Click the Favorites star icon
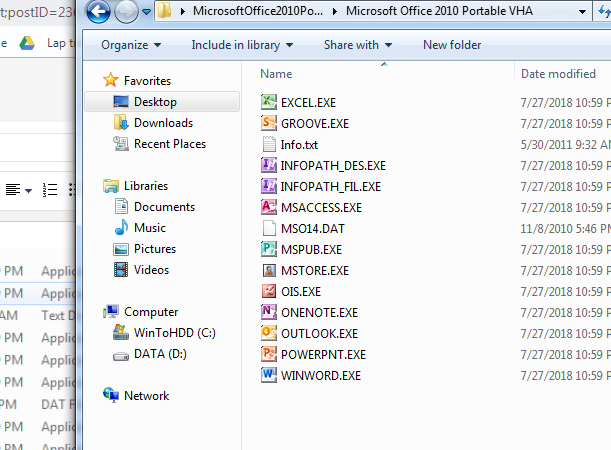This screenshot has width=611, height=450. 111,80
